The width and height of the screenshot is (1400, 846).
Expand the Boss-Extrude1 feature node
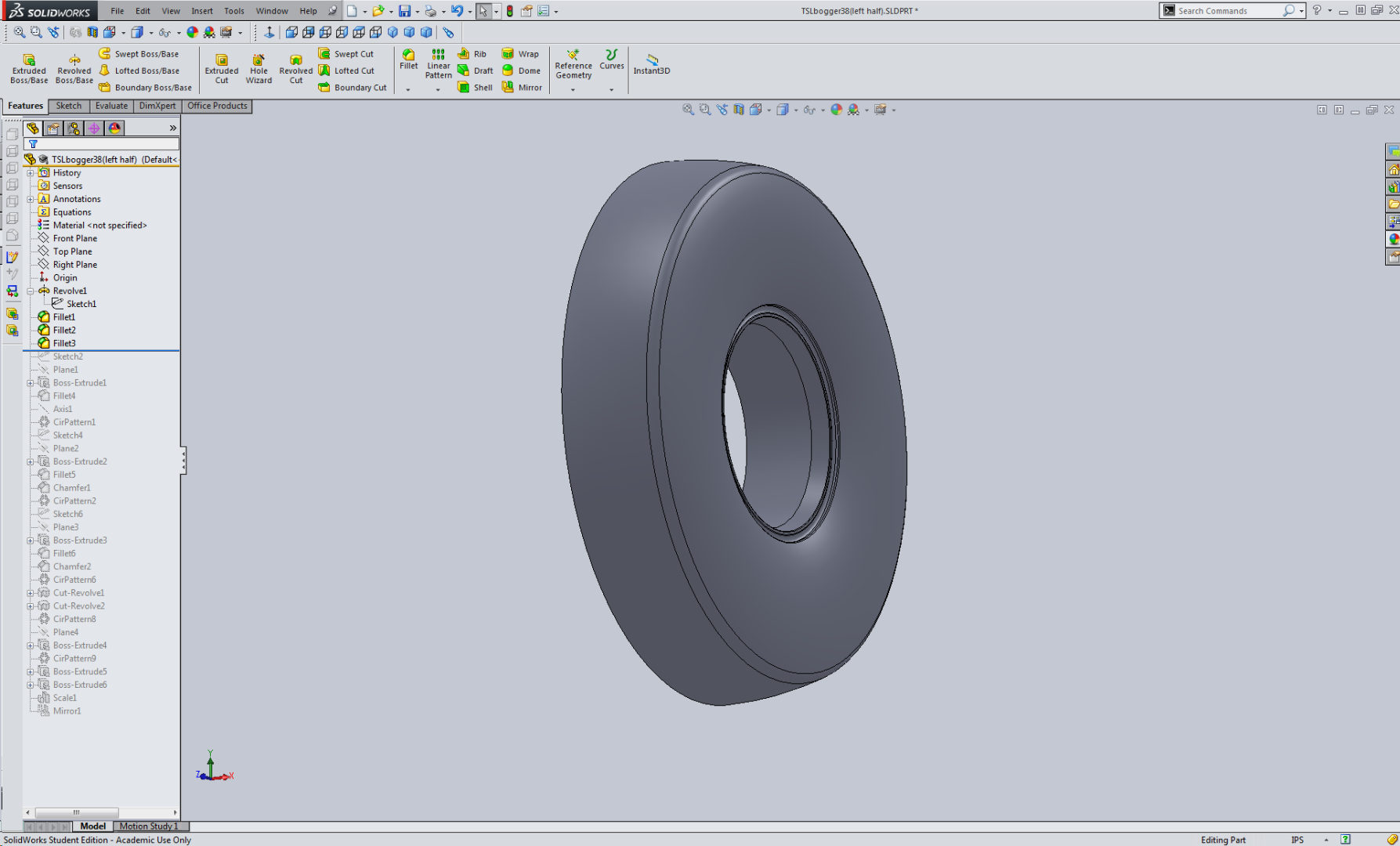click(x=31, y=382)
